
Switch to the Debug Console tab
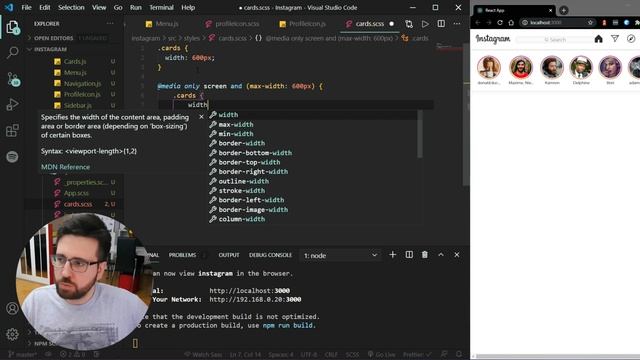tap(270, 255)
